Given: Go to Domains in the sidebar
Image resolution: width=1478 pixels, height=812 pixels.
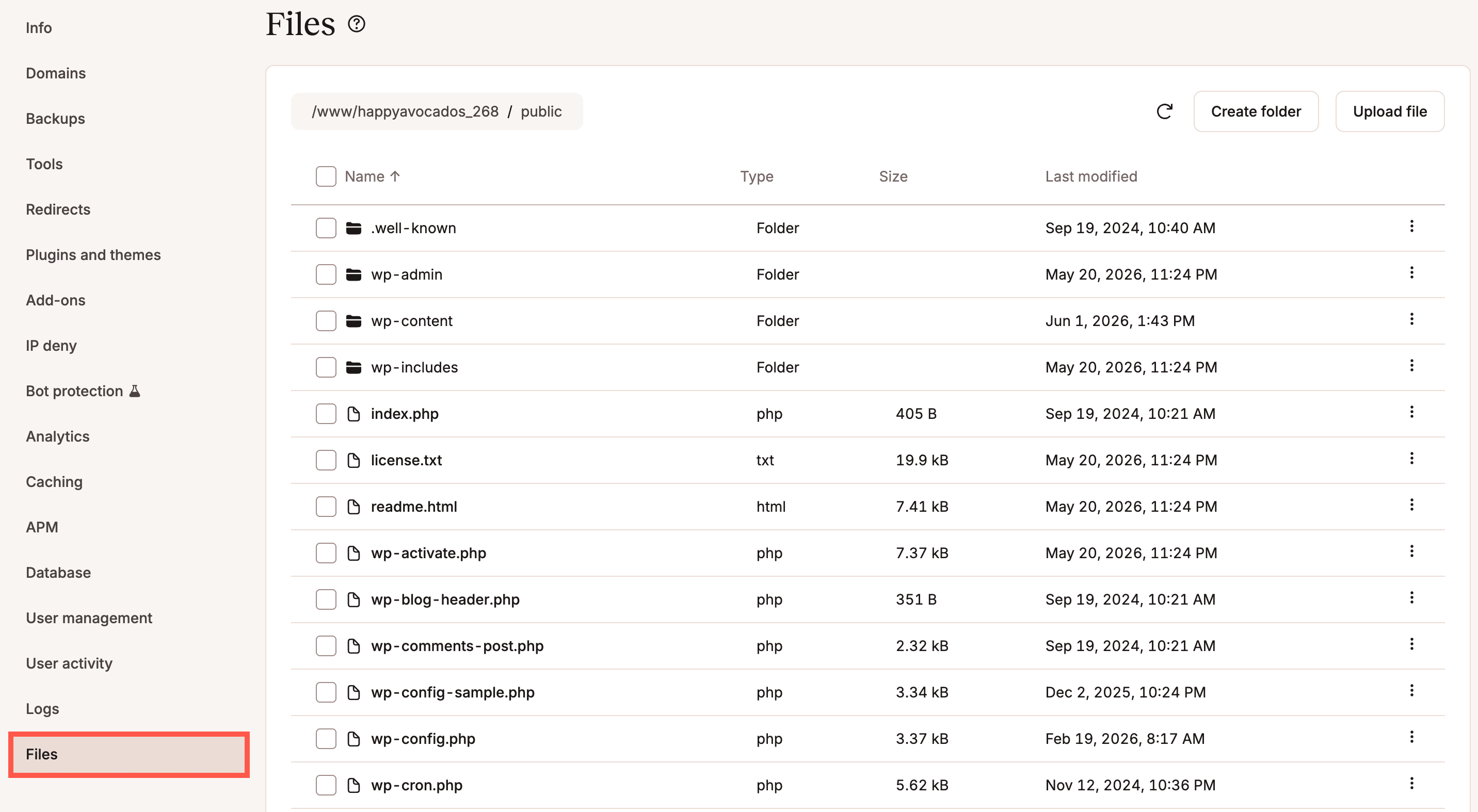Looking at the screenshot, I should [56, 73].
